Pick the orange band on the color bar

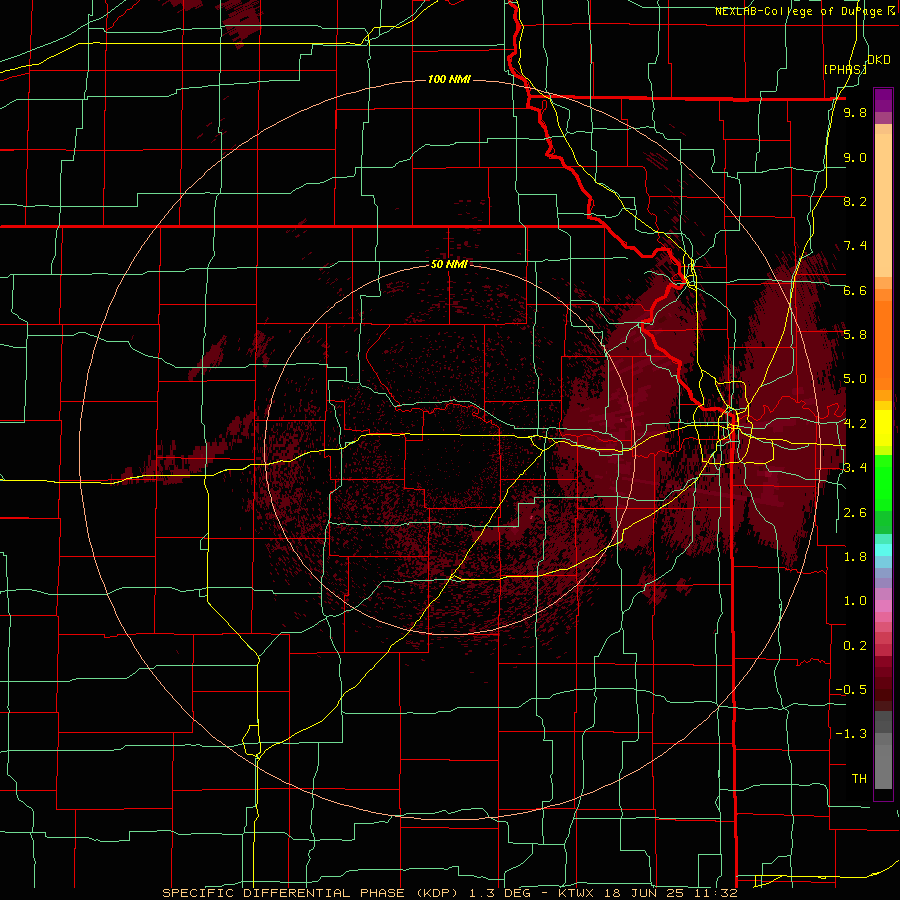[883, 344]
